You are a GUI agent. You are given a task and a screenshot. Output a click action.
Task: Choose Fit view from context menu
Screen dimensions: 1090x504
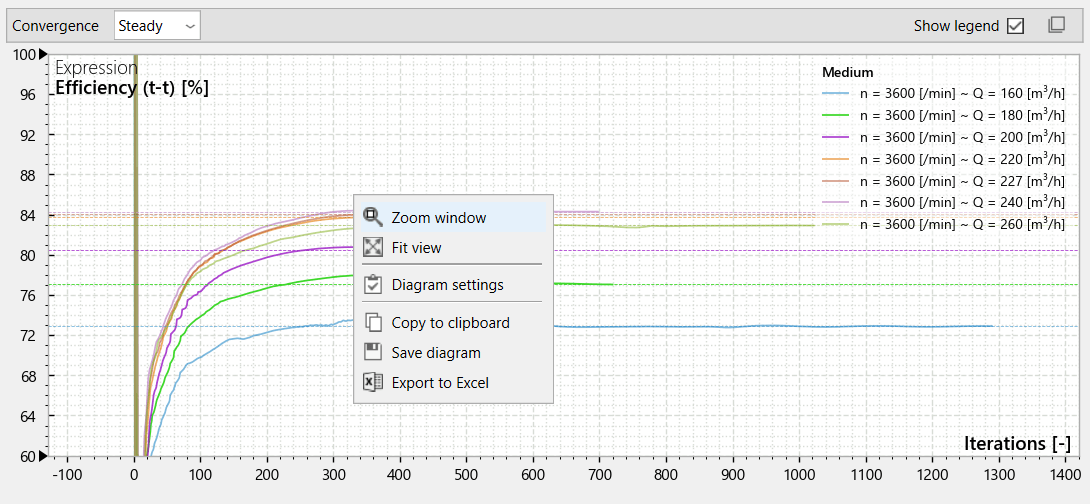(x=453, y=247)
